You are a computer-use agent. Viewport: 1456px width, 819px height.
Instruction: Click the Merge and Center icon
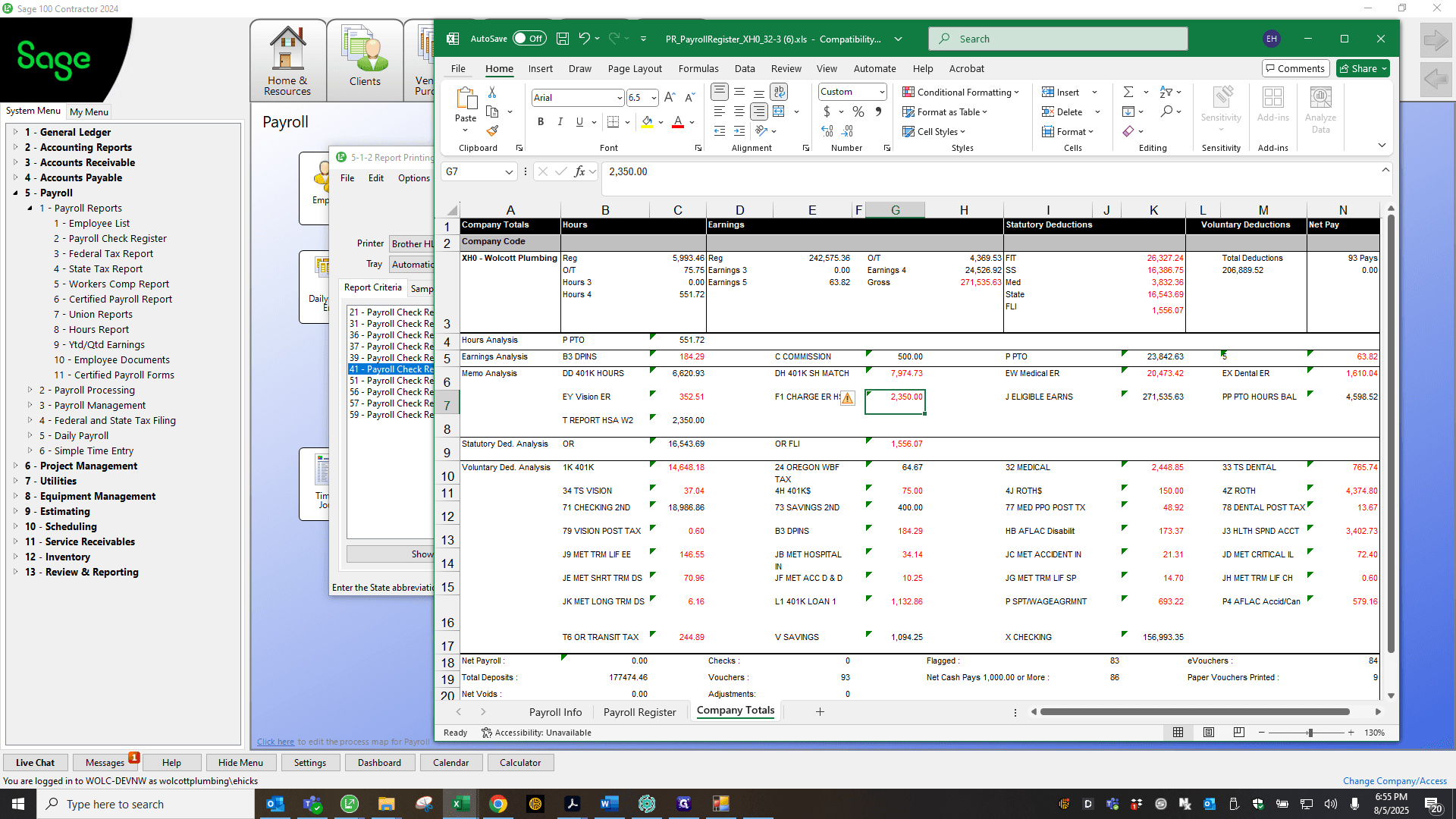[x=779, y=111]
